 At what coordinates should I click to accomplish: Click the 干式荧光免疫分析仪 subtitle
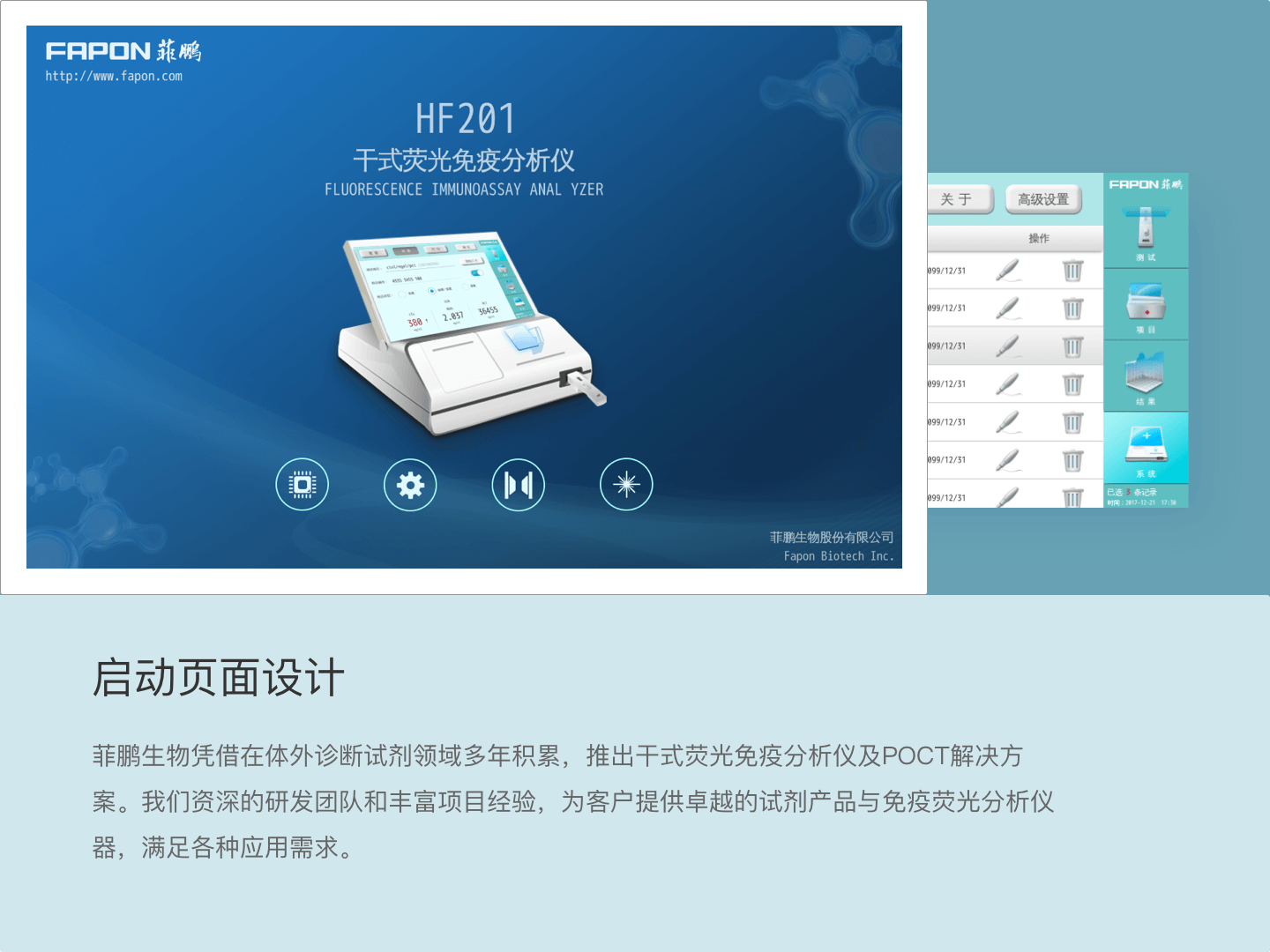464,160
